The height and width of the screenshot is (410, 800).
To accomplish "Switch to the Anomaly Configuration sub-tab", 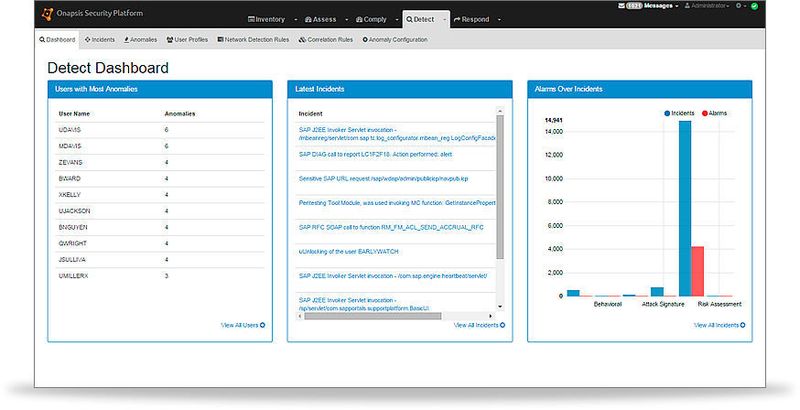I will click(395, 40).
